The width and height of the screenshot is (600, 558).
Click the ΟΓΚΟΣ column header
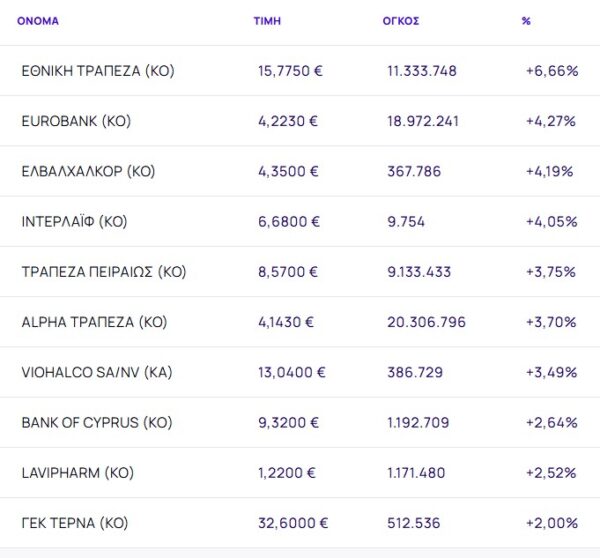point(401,20)
